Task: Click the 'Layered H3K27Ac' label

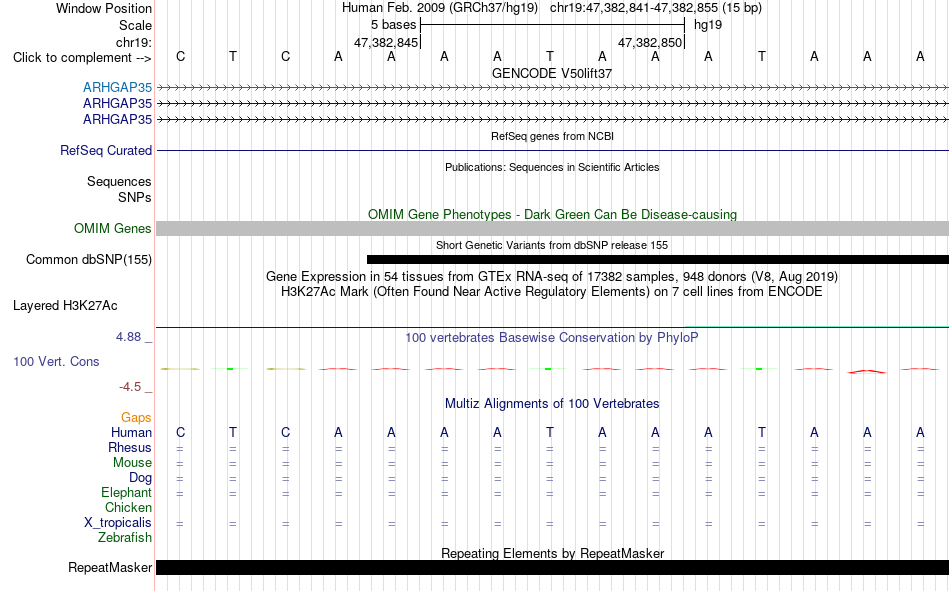Action: pos(65,306)
